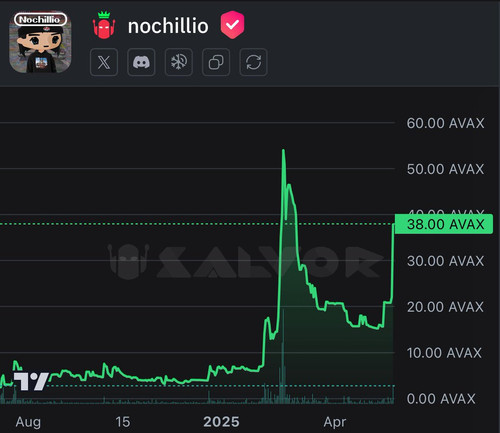The width and height of the screenshot is (500, 433).
Task: Open the Nochillio collection avatar image
Action: pos(40,42)
